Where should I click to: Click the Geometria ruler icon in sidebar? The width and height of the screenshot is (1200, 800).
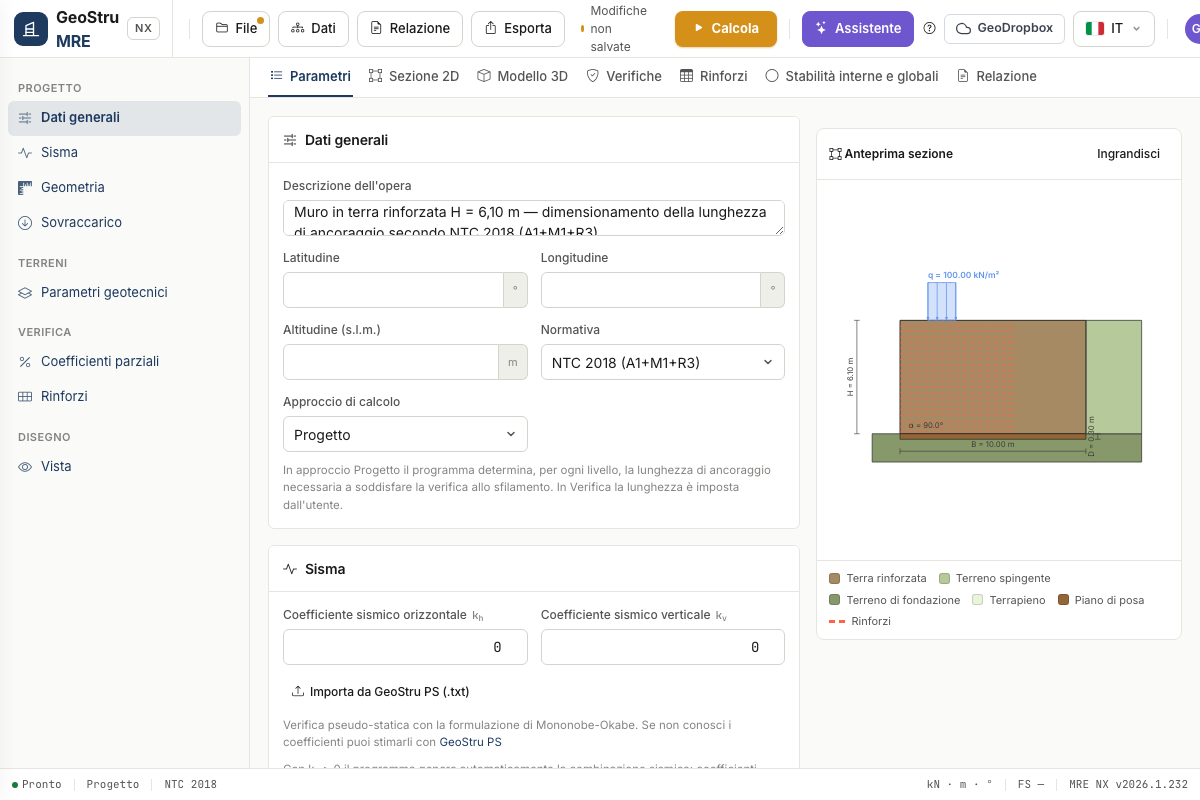pos(25,188)
